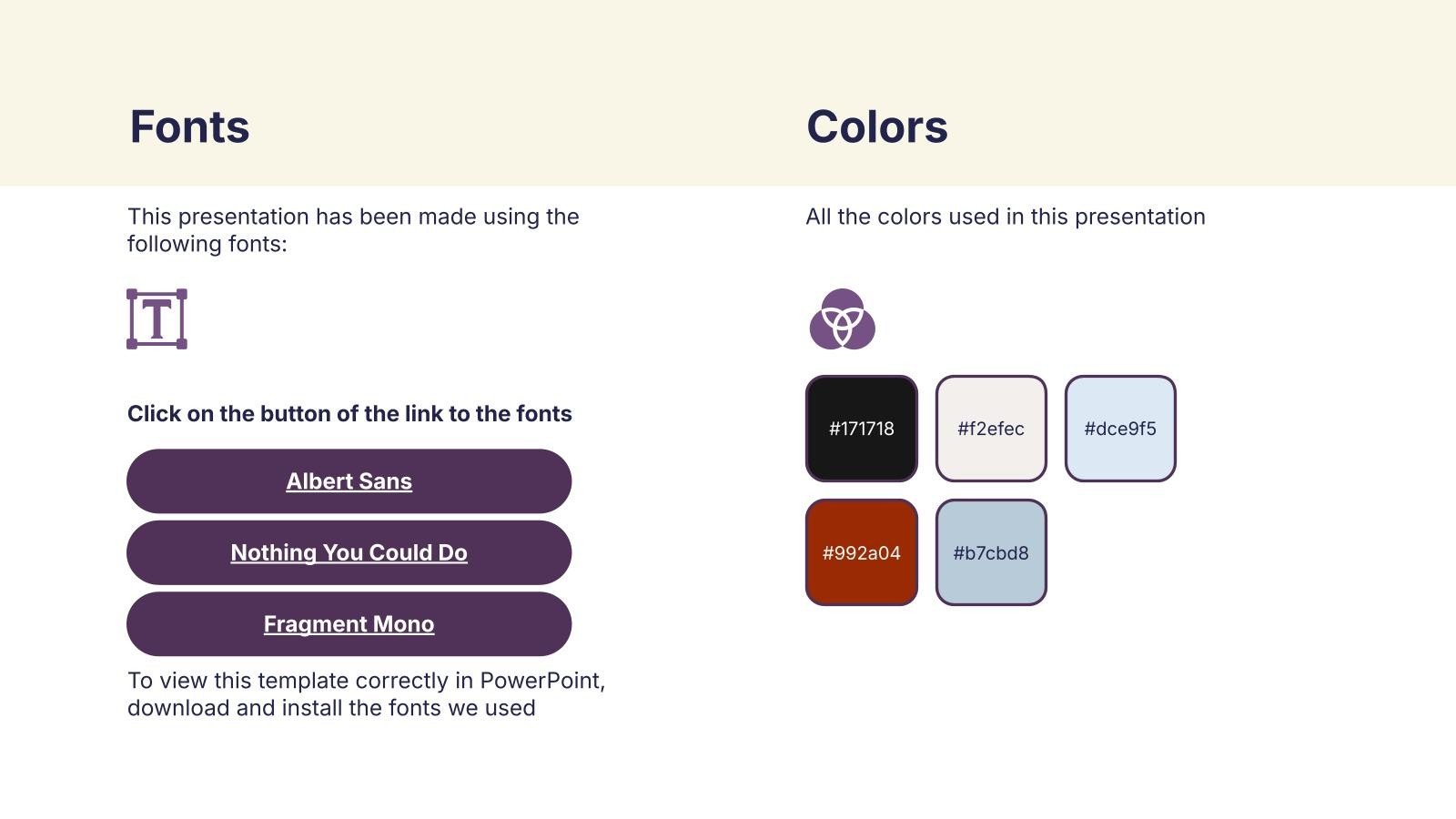The image size is (1456, 819).
Task: Click the text frame "T" icon
Action: click(x=157, y=318)
